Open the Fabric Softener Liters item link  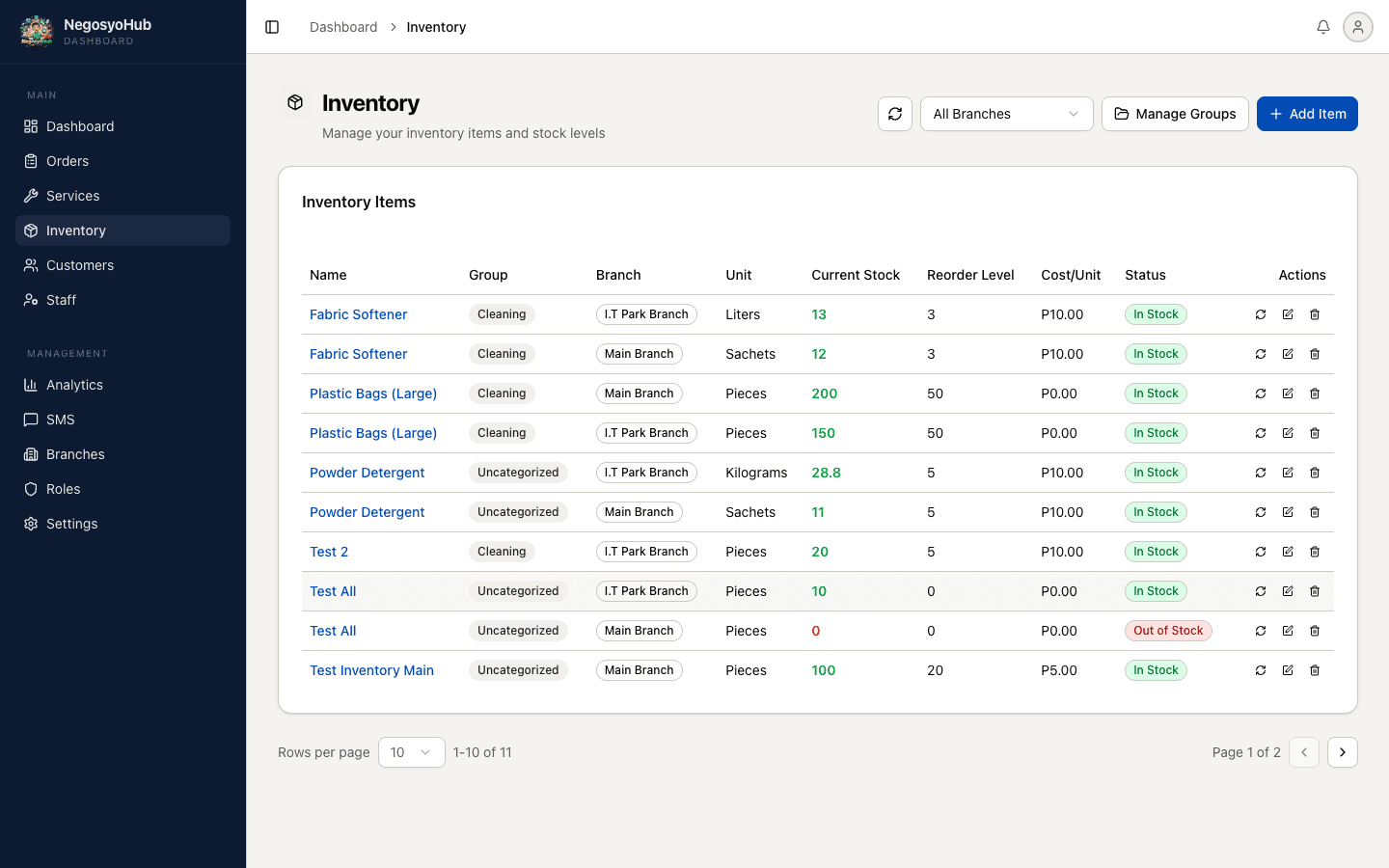(x=358, y=314)
